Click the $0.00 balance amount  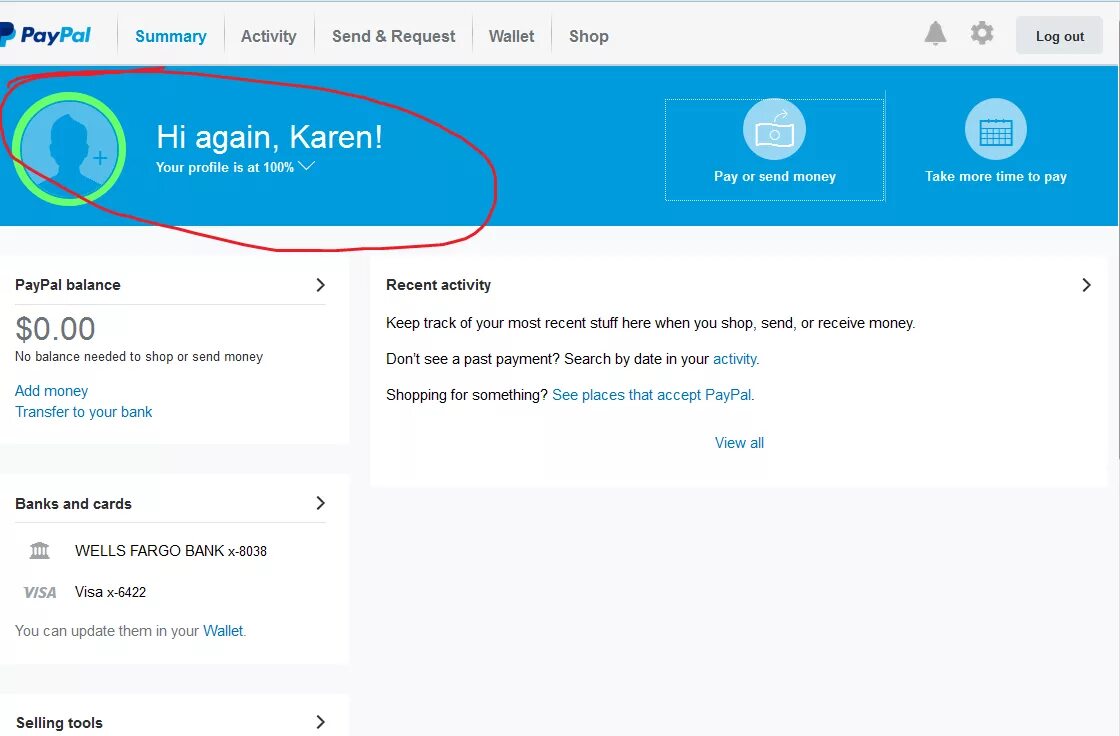click(x=55, y=329)
